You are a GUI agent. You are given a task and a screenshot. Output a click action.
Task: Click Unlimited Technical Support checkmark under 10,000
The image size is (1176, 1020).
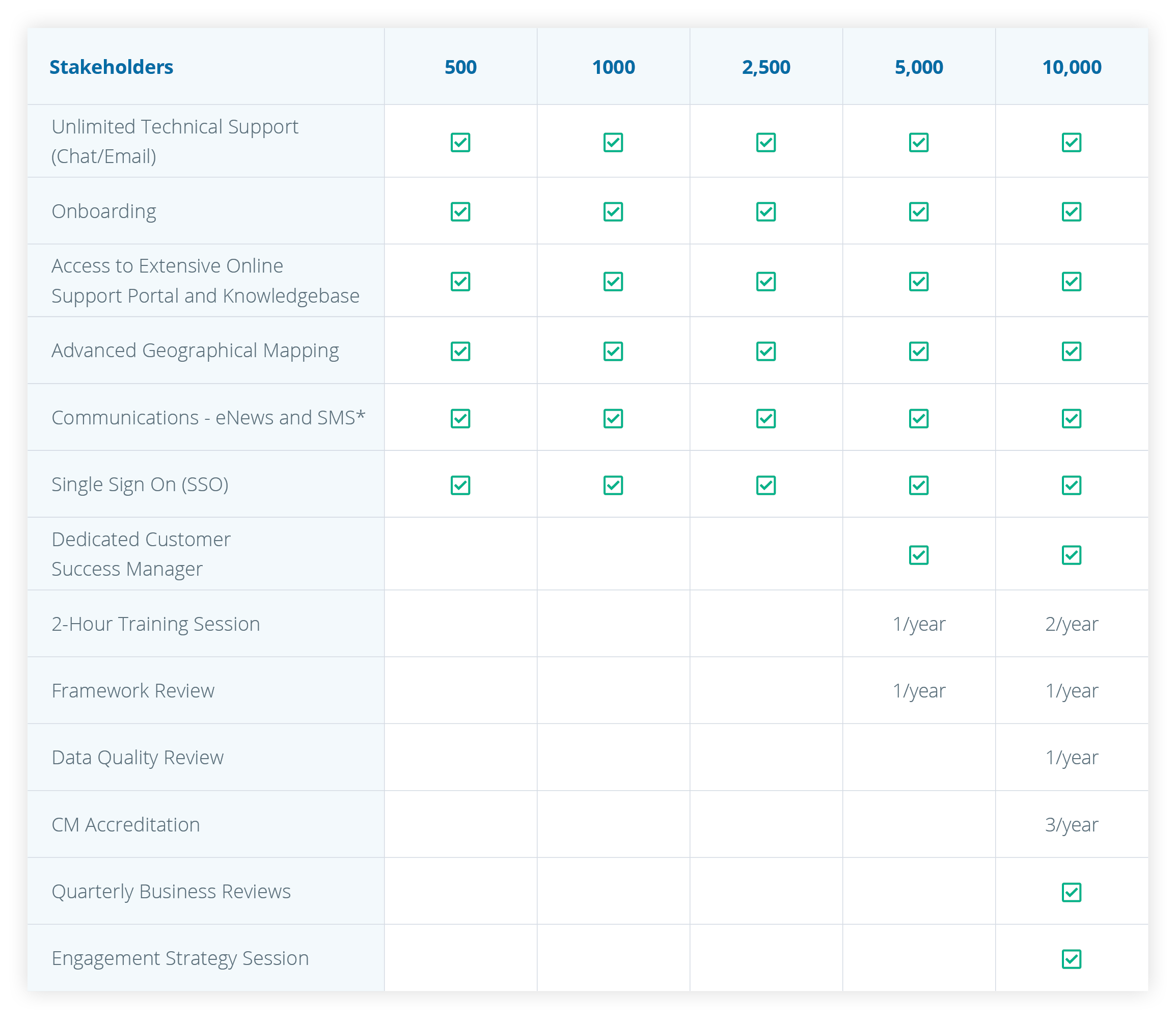point(1071,142)
